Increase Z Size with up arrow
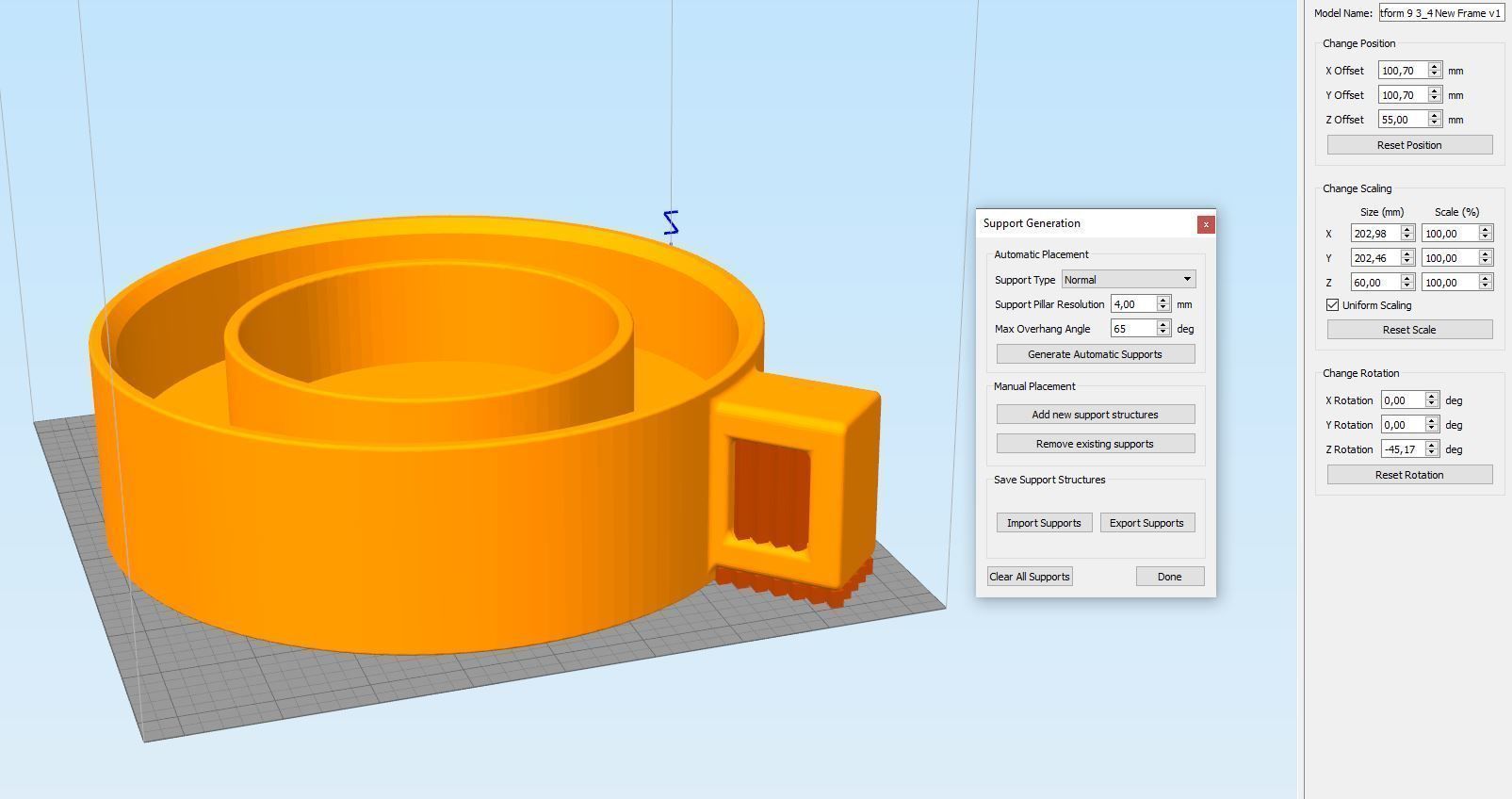This screenshot has height=799, width=1512. pos(1407,278)
